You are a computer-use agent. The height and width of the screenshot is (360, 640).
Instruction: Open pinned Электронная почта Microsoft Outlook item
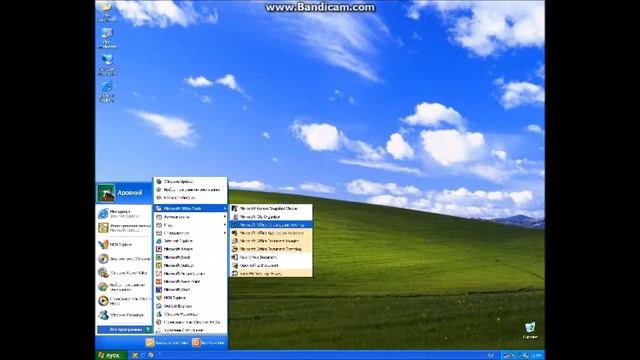[124, 228]
